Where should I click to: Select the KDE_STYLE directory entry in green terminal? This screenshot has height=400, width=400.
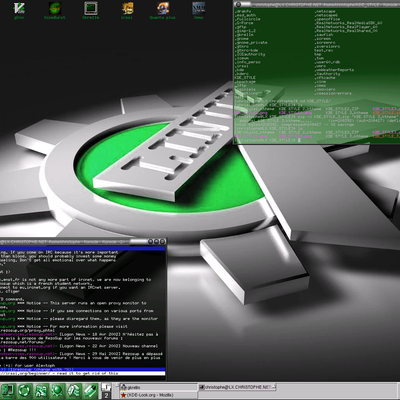coord(246,78)
